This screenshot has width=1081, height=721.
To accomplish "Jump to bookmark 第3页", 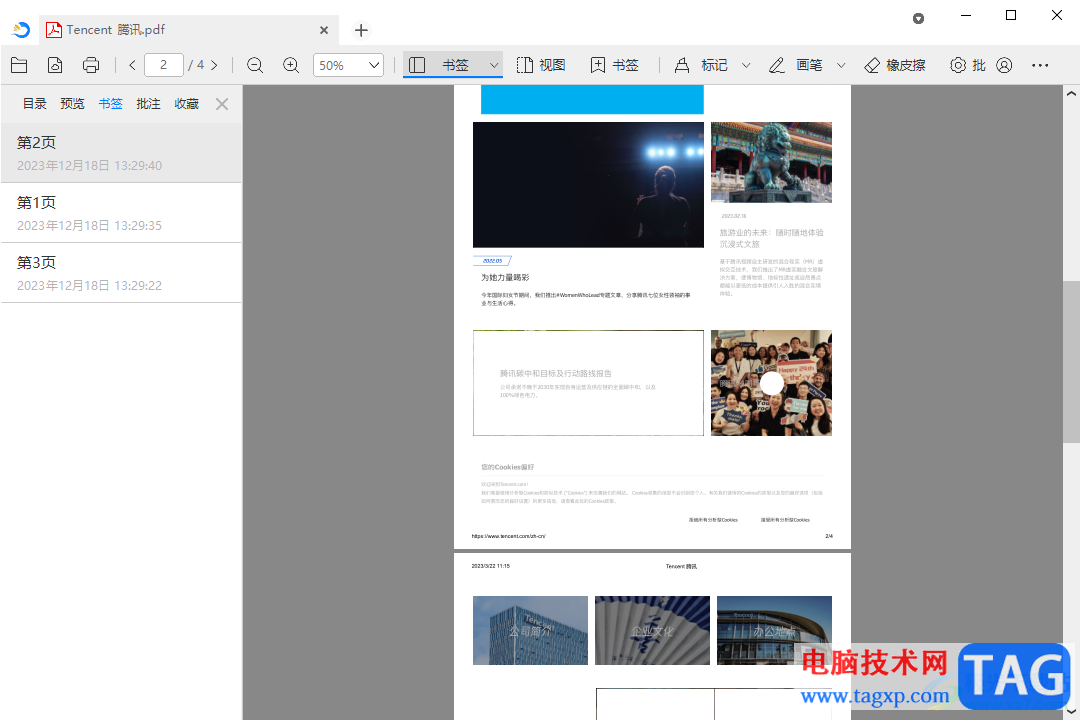I will tap(121, 272).
